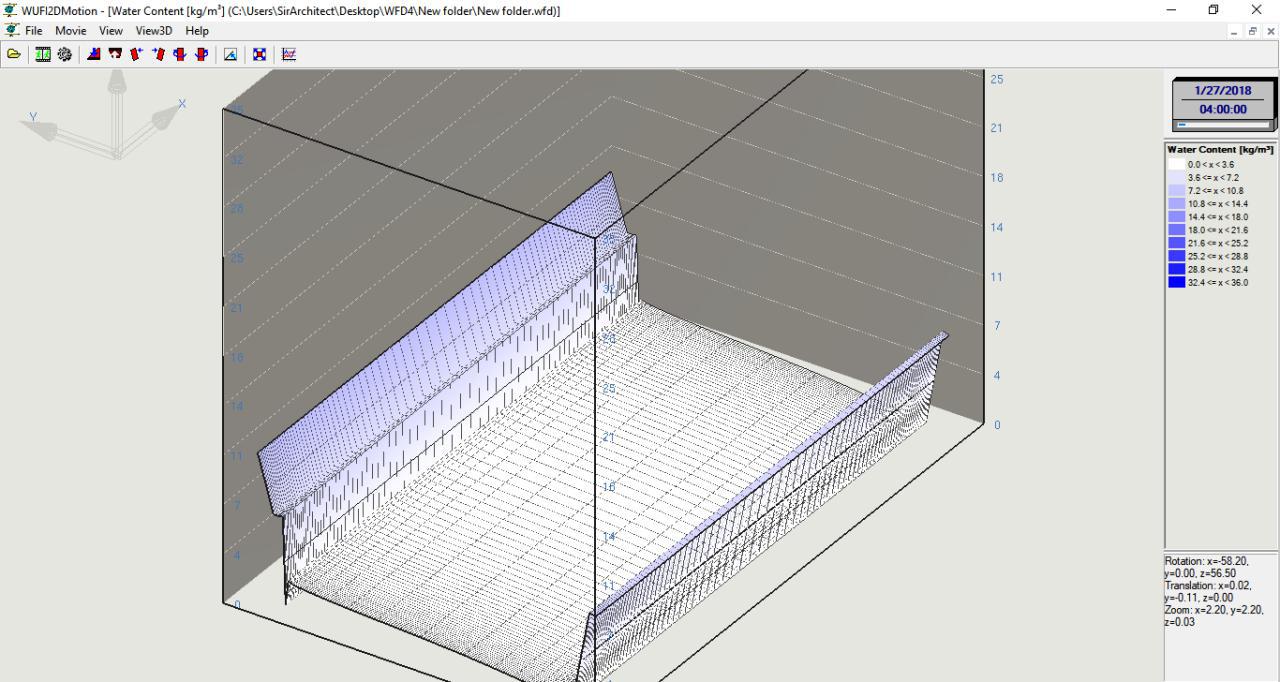The width and height of the screenshot is (1280, 682).
Task: Click the red-blue triangle icon with down arrow
Action: (94, 55)
